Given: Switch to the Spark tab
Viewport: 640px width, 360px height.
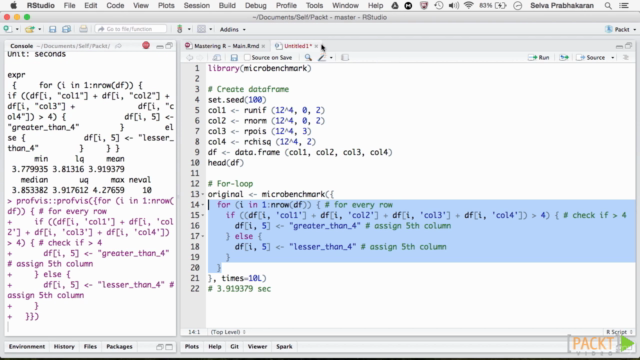Looking at the screenshot, I should pos(284,347).
